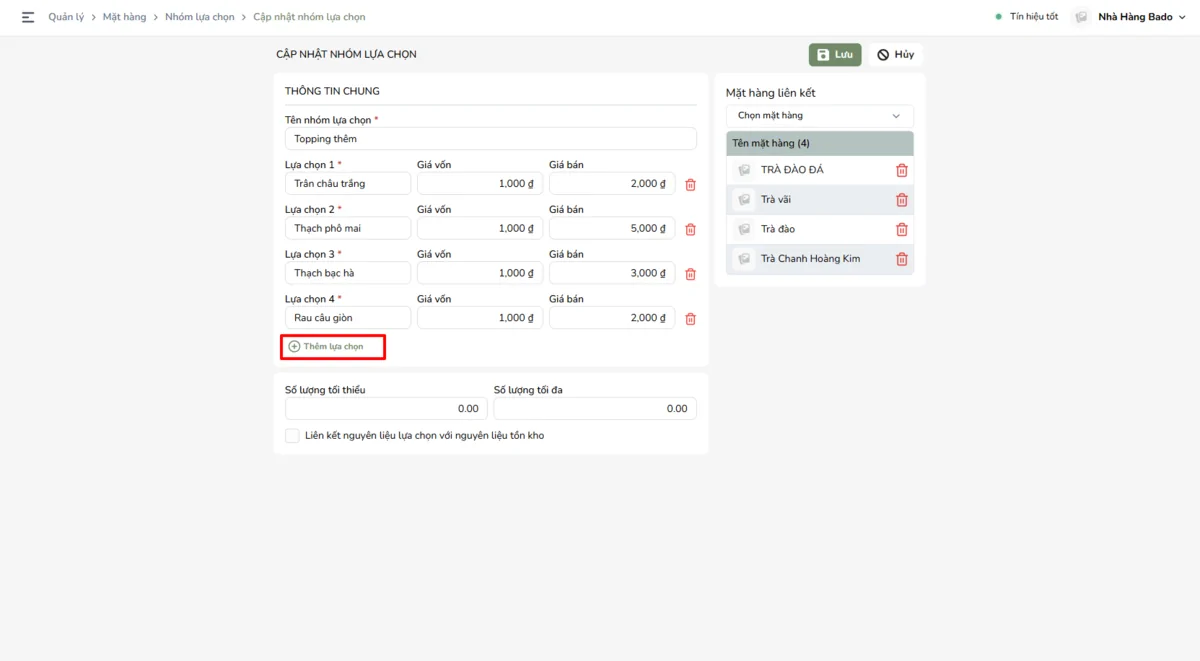Click Giá vốn field of Lựa chọn 4
1200x661 pixels.
[x=480, y=318]
